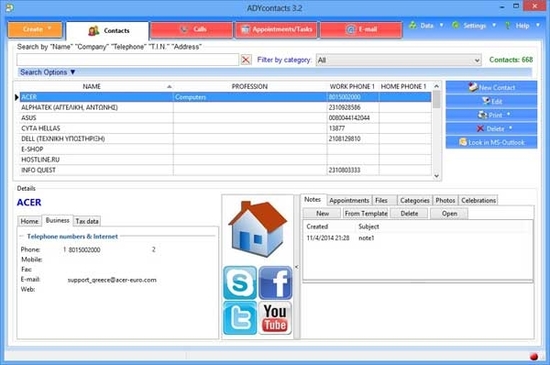Screen dimensions: 550x365
Task: Select the ALPHATEK contact row
Action: pos(225,107)
